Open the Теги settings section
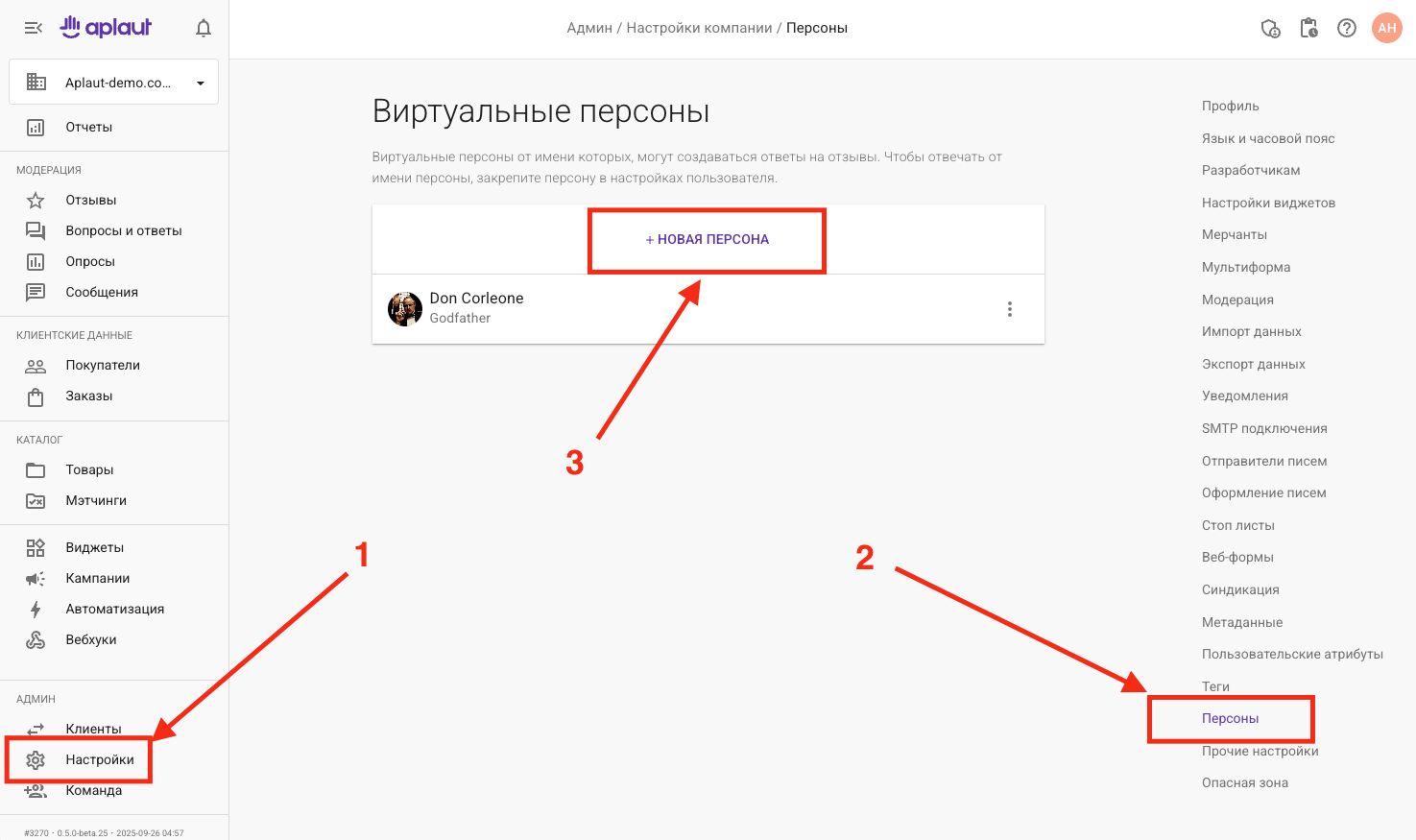 (x=1215, y=686)
